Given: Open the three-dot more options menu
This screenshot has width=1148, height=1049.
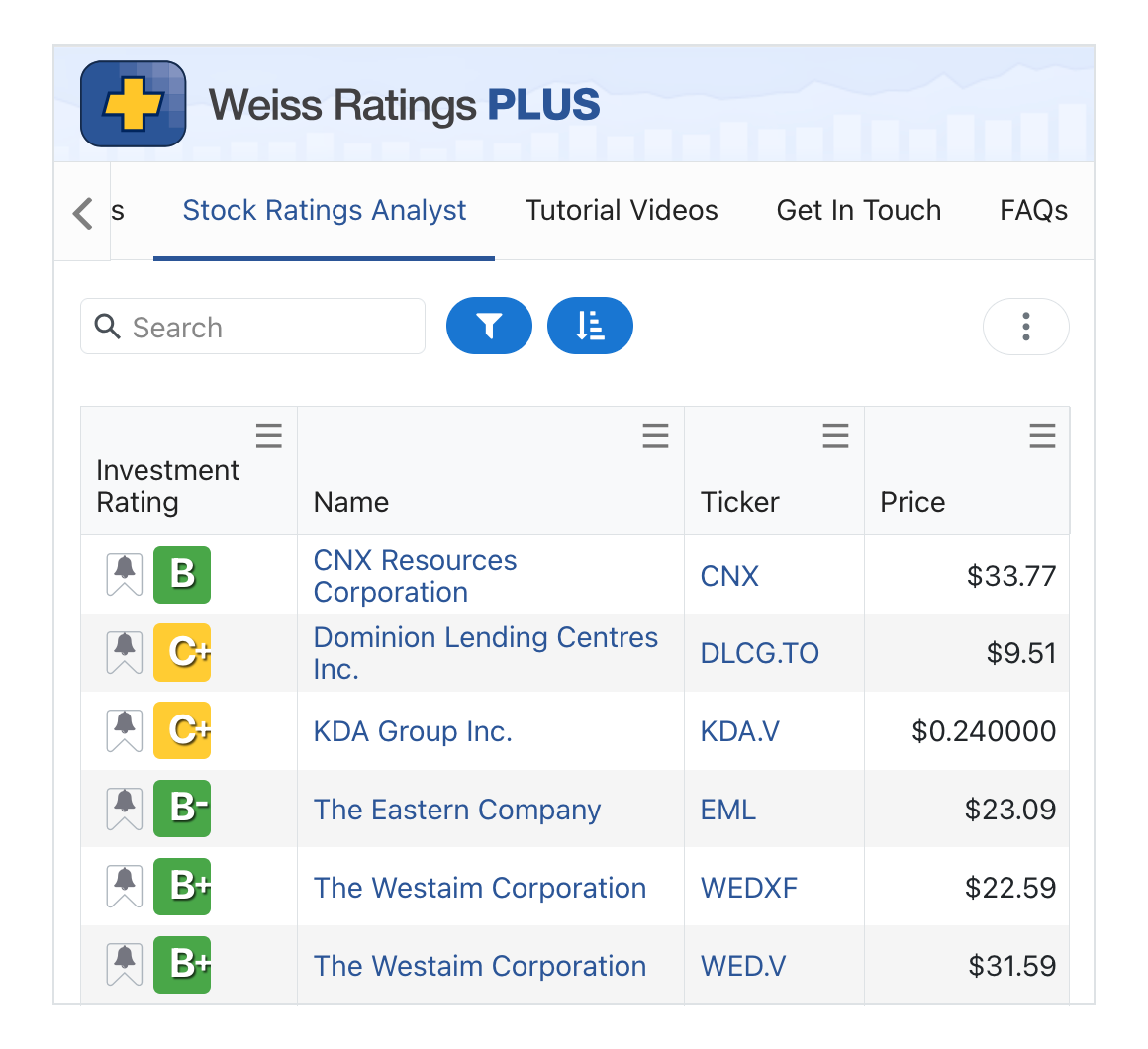Looking at the screenshot, I should point(1025,327).
